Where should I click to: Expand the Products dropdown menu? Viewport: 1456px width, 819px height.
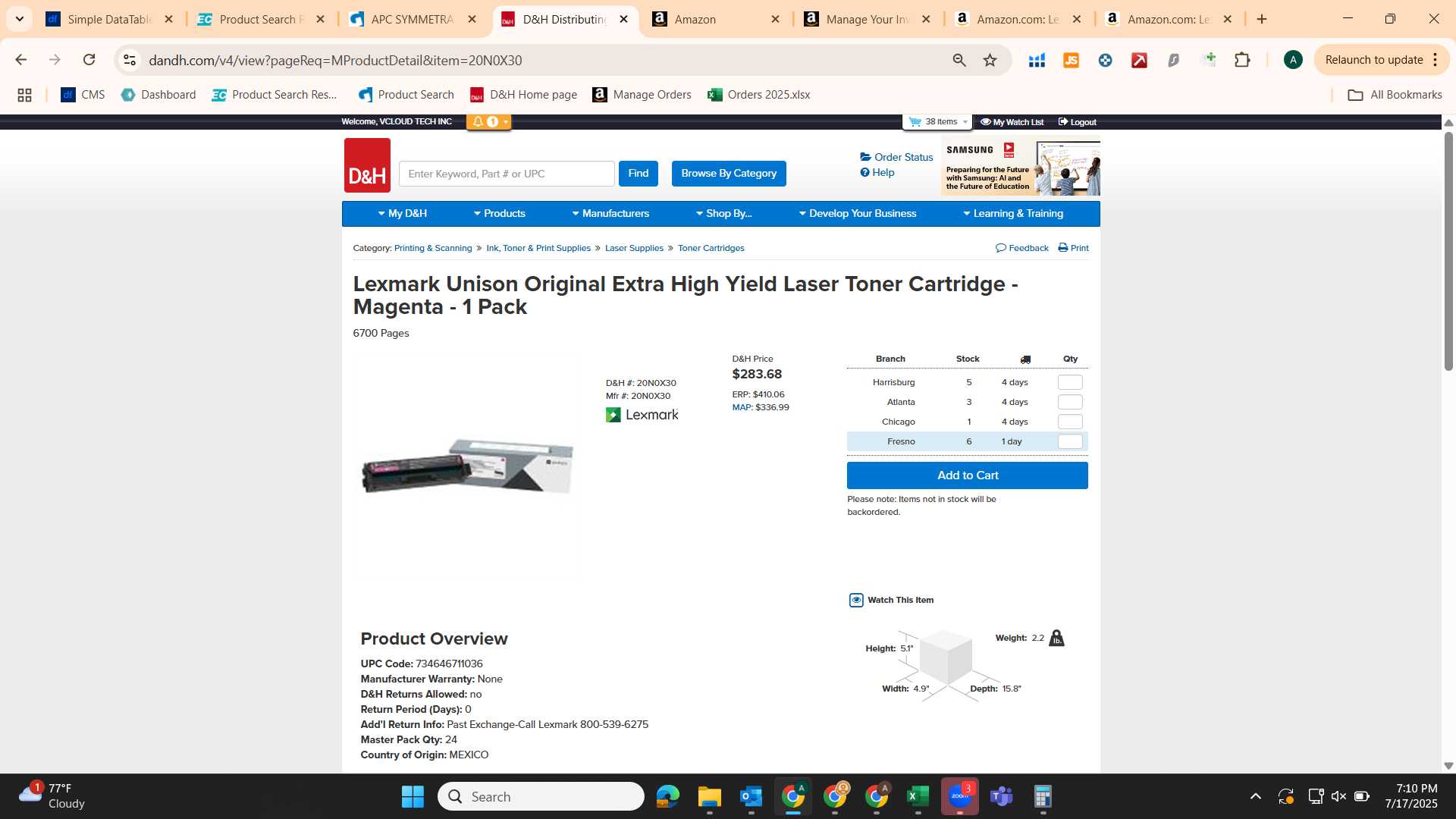tap(499, 214)
